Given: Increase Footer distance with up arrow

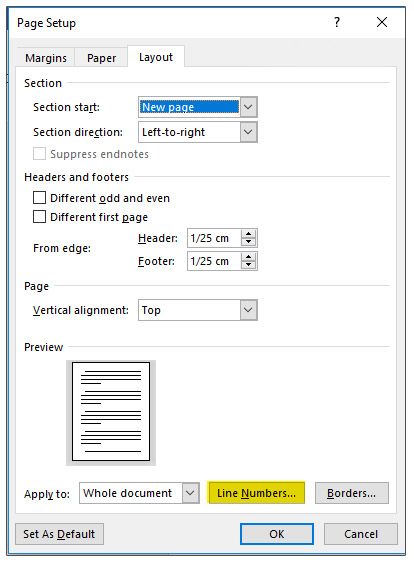Looking at the screenshot, I should (x=248, y=257).
